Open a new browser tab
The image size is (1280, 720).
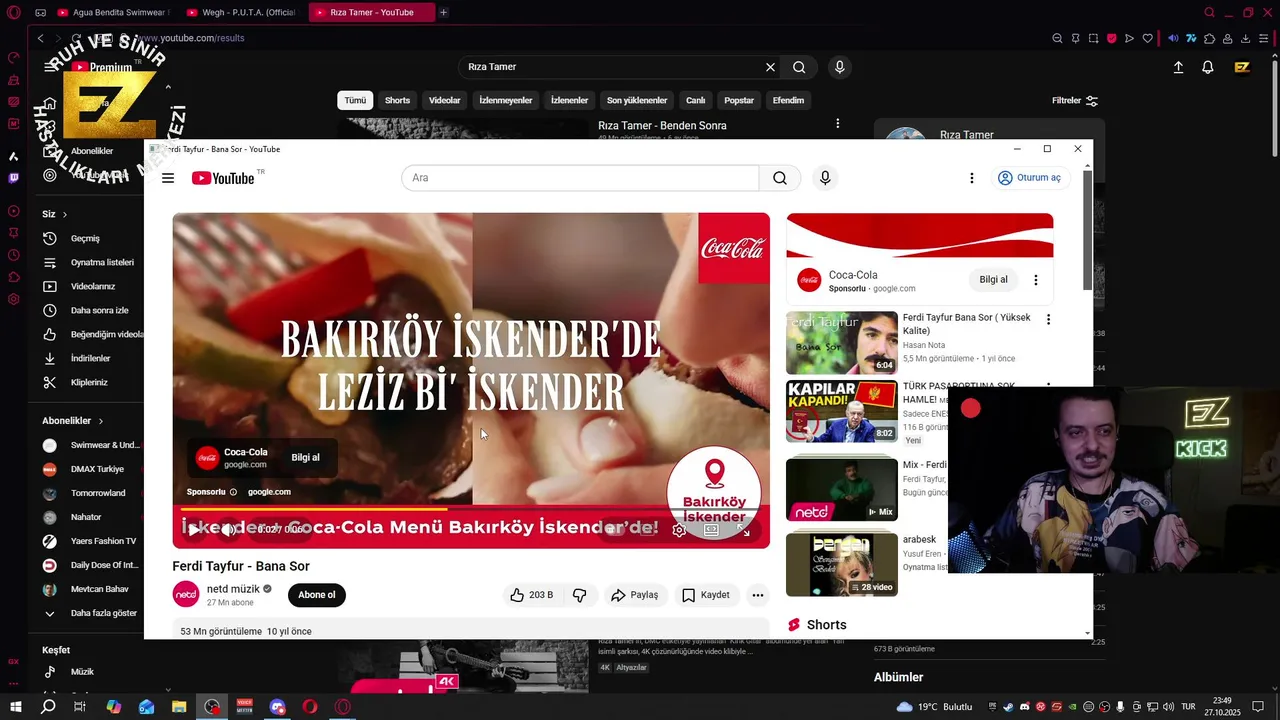tap(444, 12)
